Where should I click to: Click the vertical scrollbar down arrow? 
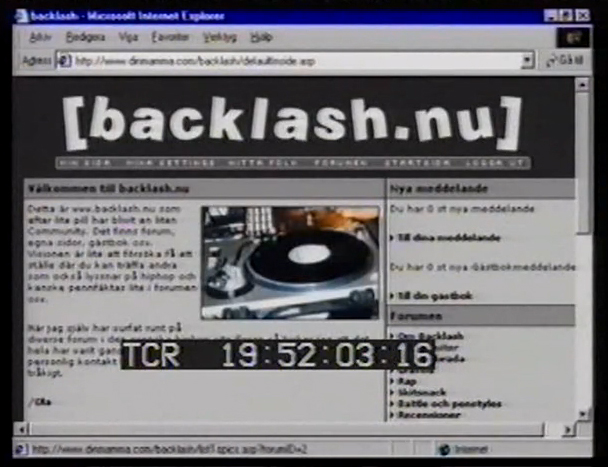(583, 413)
